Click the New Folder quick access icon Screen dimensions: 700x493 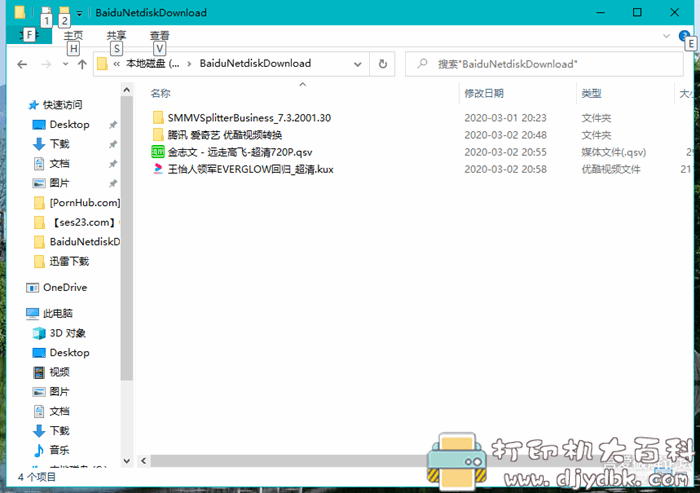tap(64, 12)
